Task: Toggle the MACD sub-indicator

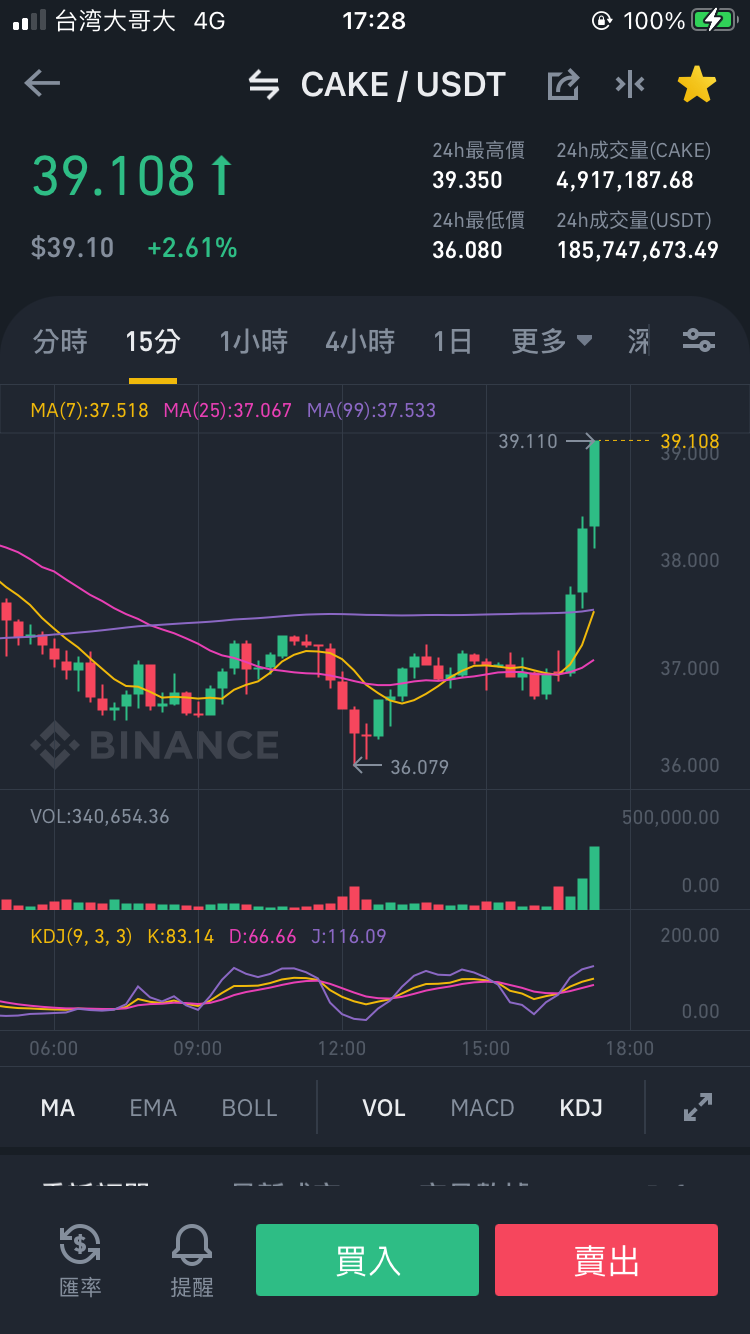Action: (482, 1108)
